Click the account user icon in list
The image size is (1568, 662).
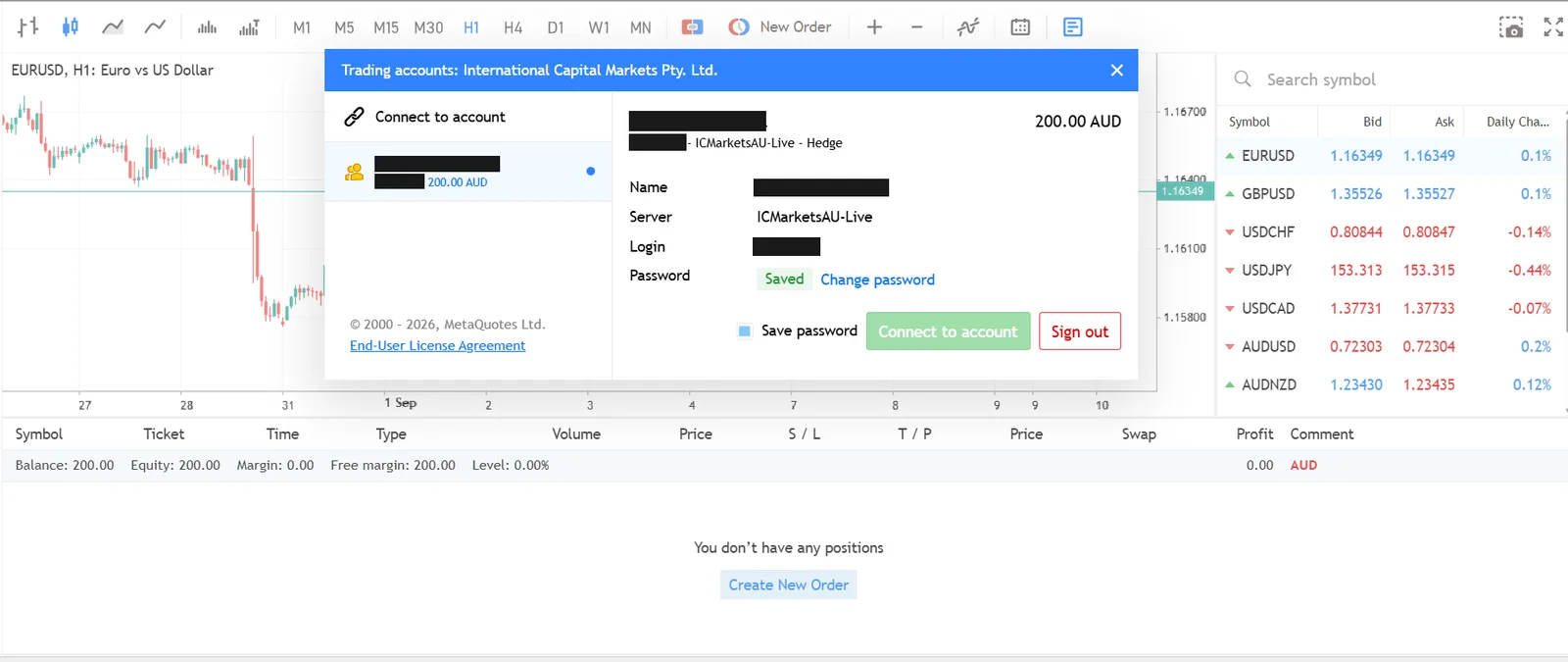[x=355, y=173]
